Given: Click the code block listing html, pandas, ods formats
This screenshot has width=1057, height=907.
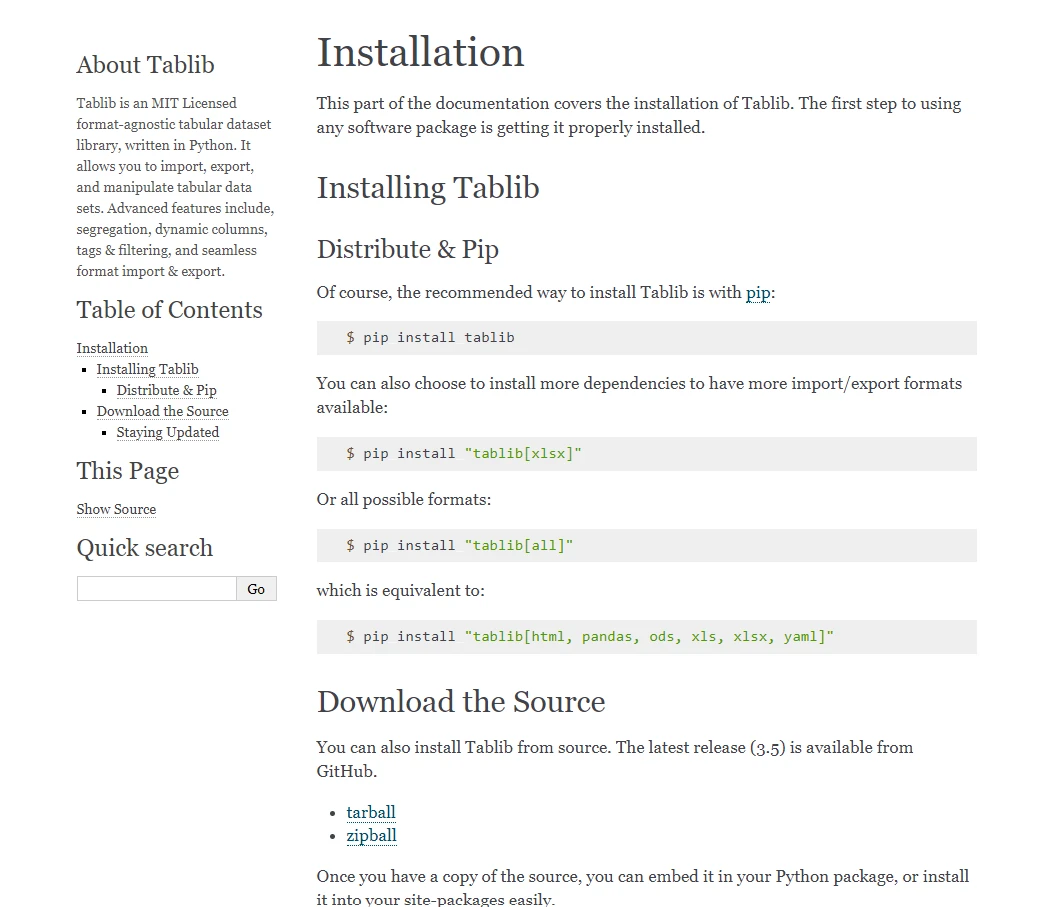Looking at the screenshot, I should point(646,637).
